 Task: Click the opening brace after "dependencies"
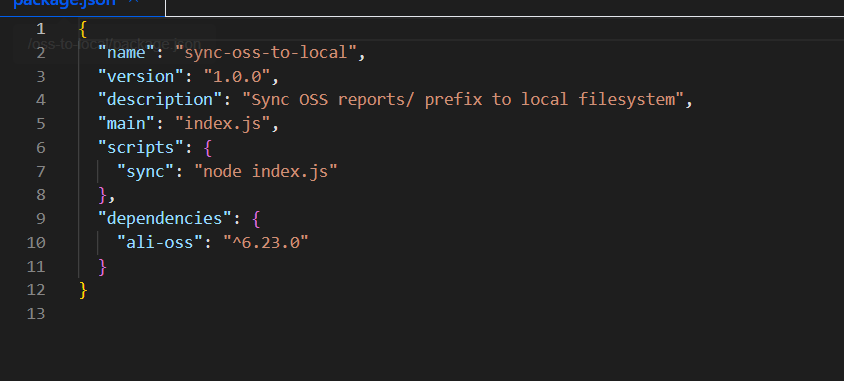256,218
